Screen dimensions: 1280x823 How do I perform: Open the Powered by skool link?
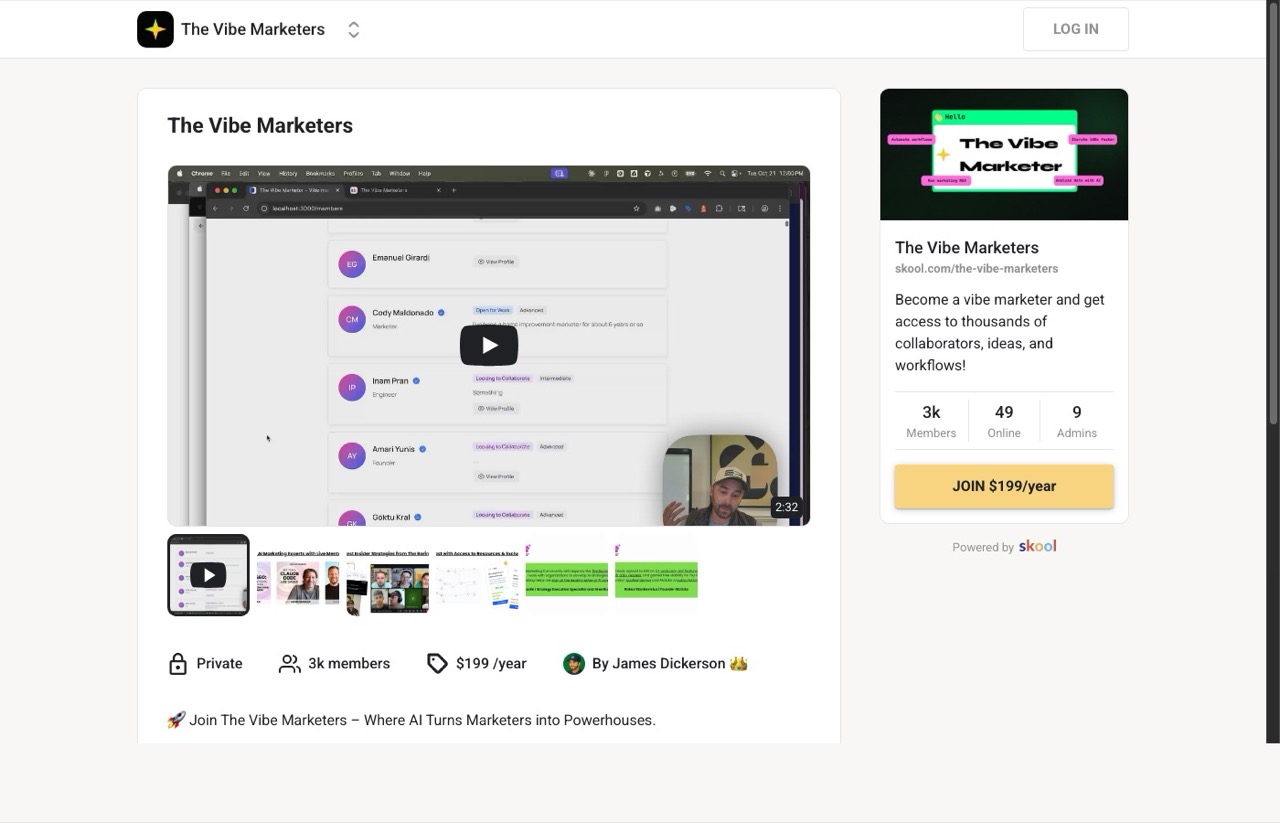1004,546
